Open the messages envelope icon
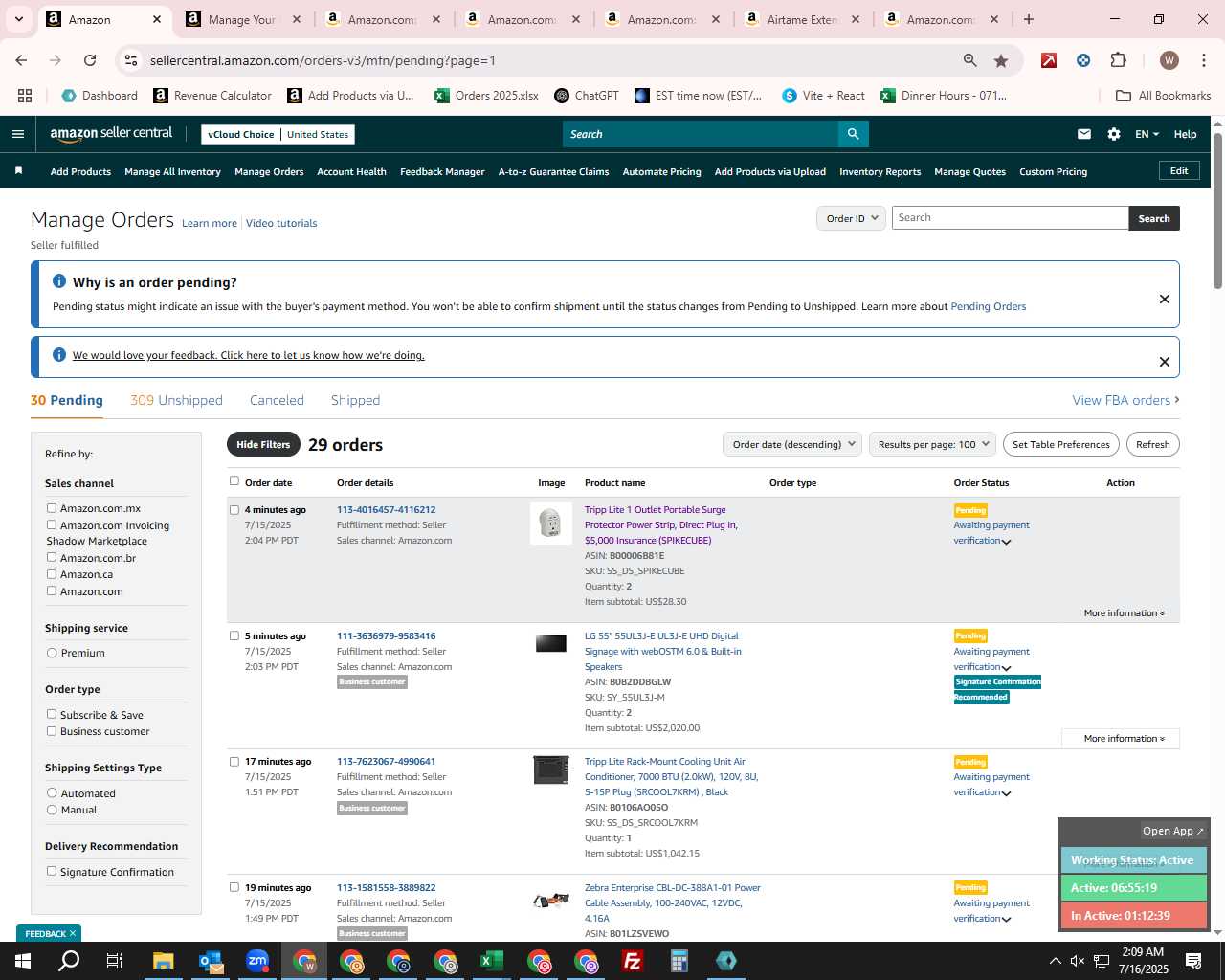The image size is (1225, 980). pyautogui.click(x=1084, y=134)
